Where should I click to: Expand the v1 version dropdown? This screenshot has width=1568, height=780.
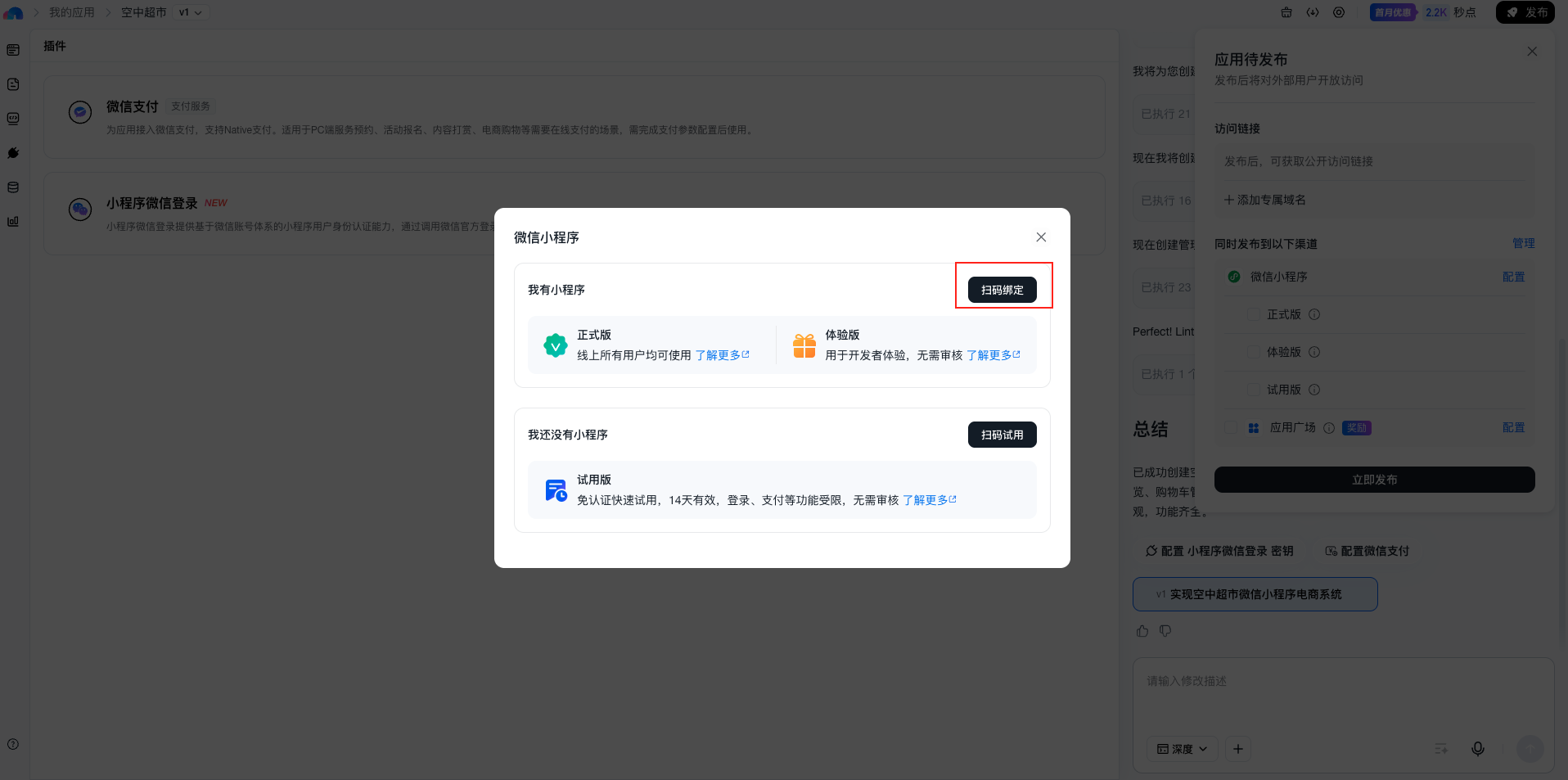coord(191,12)
